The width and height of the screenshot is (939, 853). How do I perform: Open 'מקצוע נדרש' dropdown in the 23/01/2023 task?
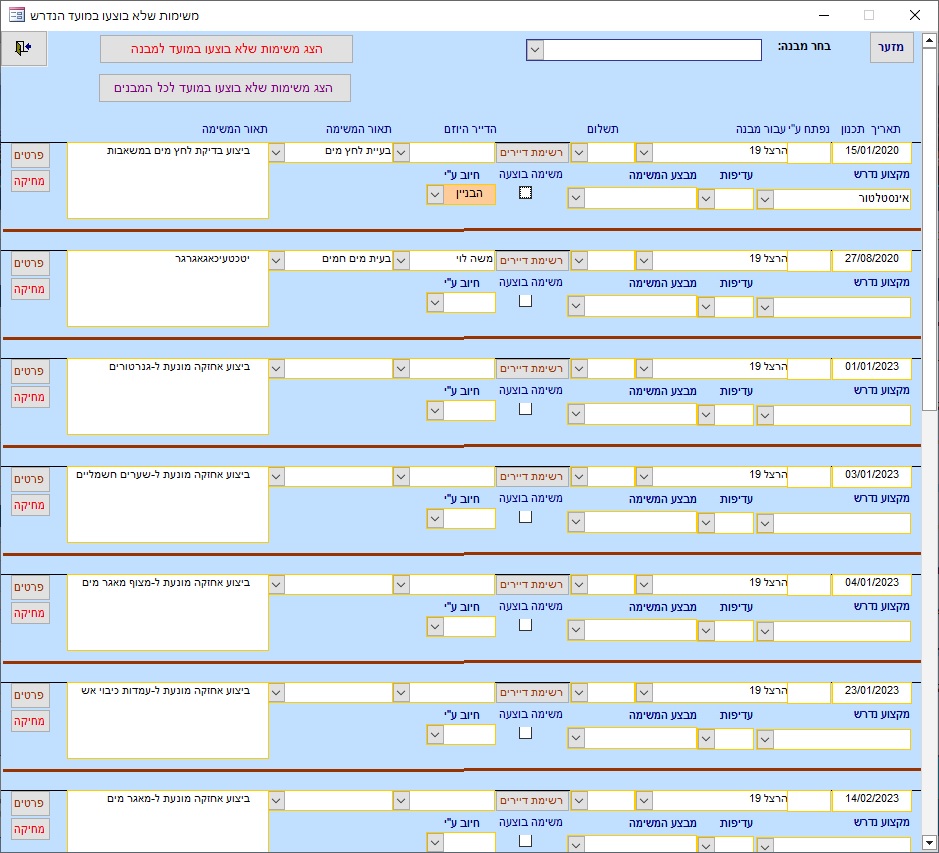(765, 739)
